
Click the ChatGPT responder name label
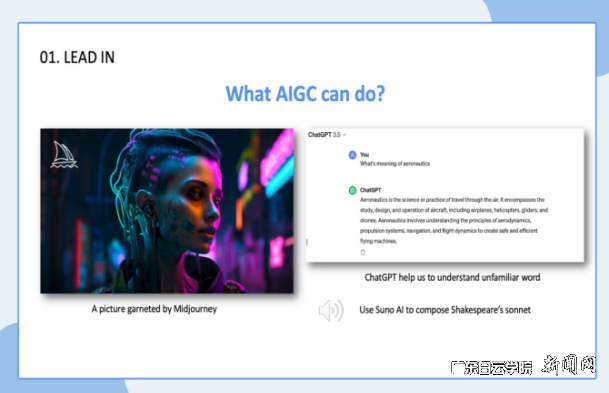(371, 190)
